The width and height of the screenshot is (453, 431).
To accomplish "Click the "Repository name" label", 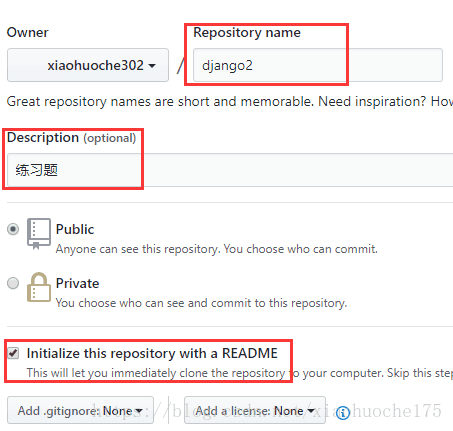I will point(247,33).
